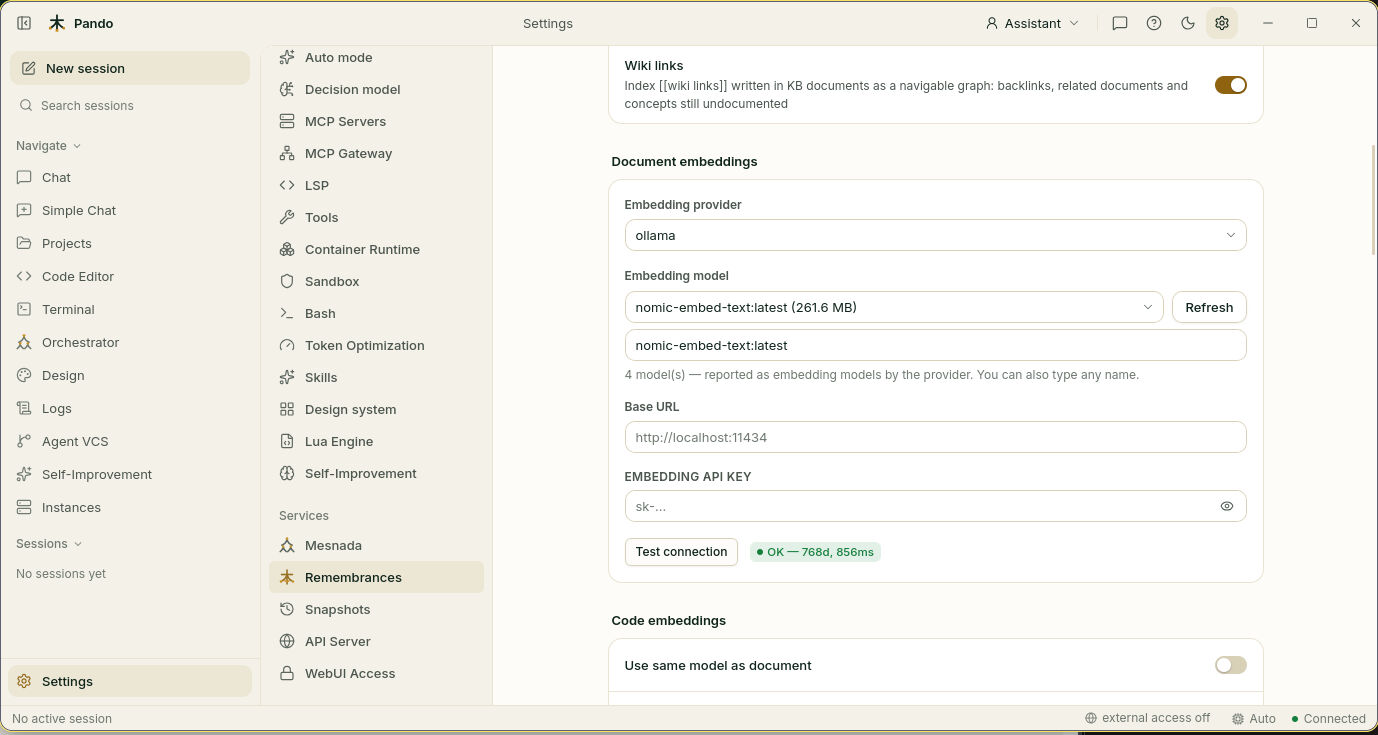1378x735 pixels.
Task: Click the Container Runtime cubes icon
Action: (287, 249)
